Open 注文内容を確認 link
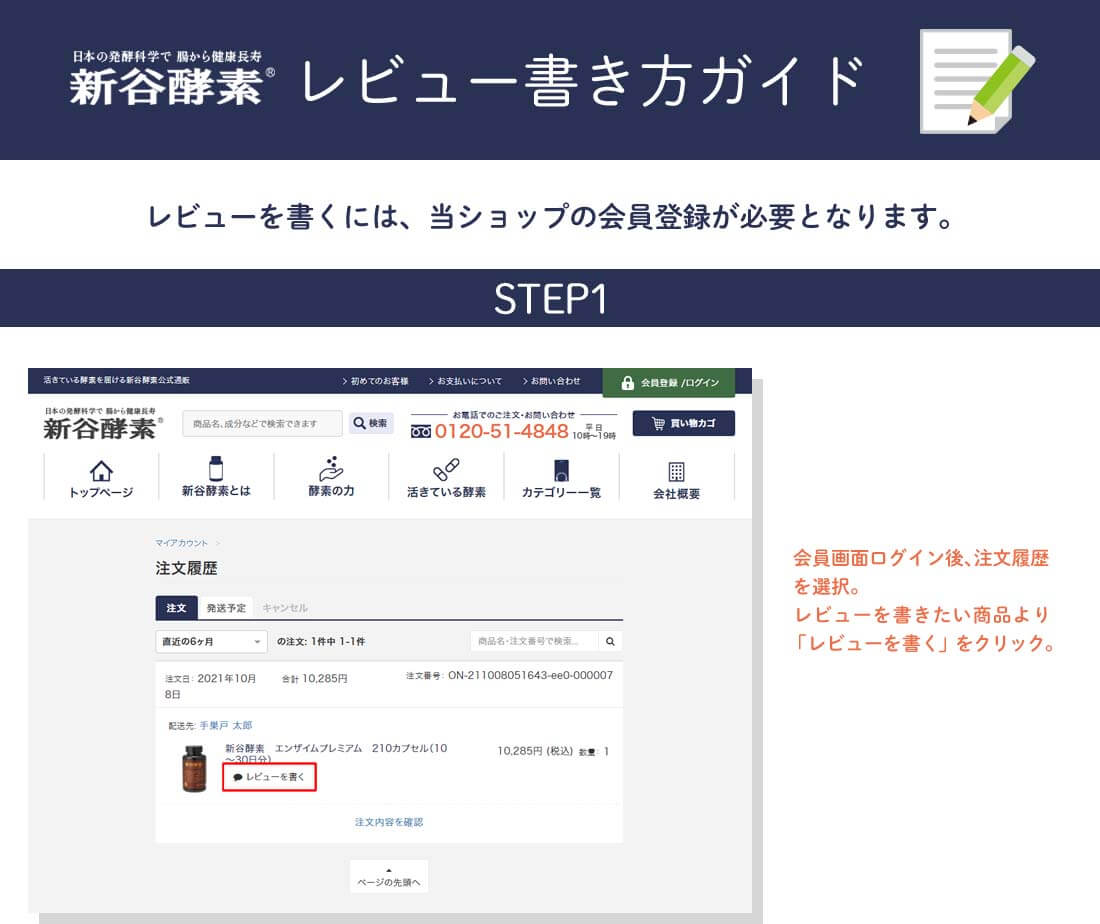Viewport: 1100px width, 924px height. [389, 822]
